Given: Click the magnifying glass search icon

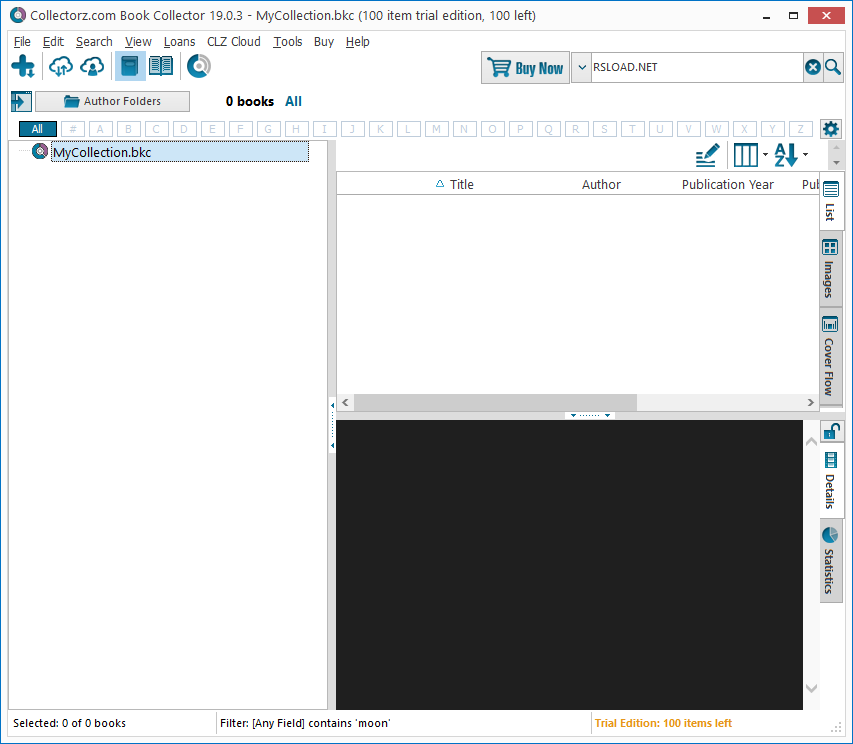Looking at the screenshot, I should [x=833, y=67].
